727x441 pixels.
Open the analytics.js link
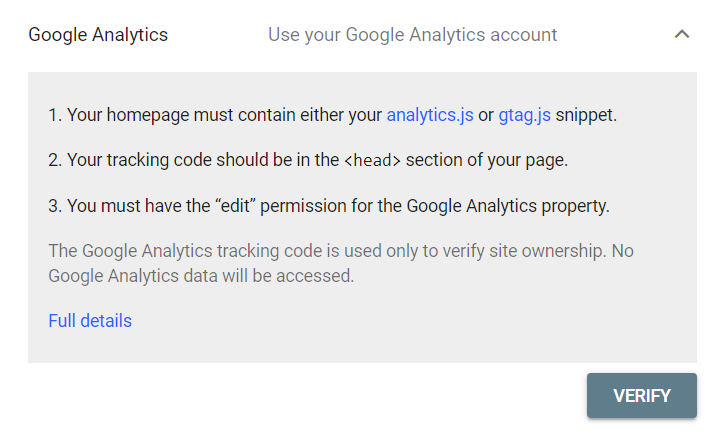(x=430, y=115)
